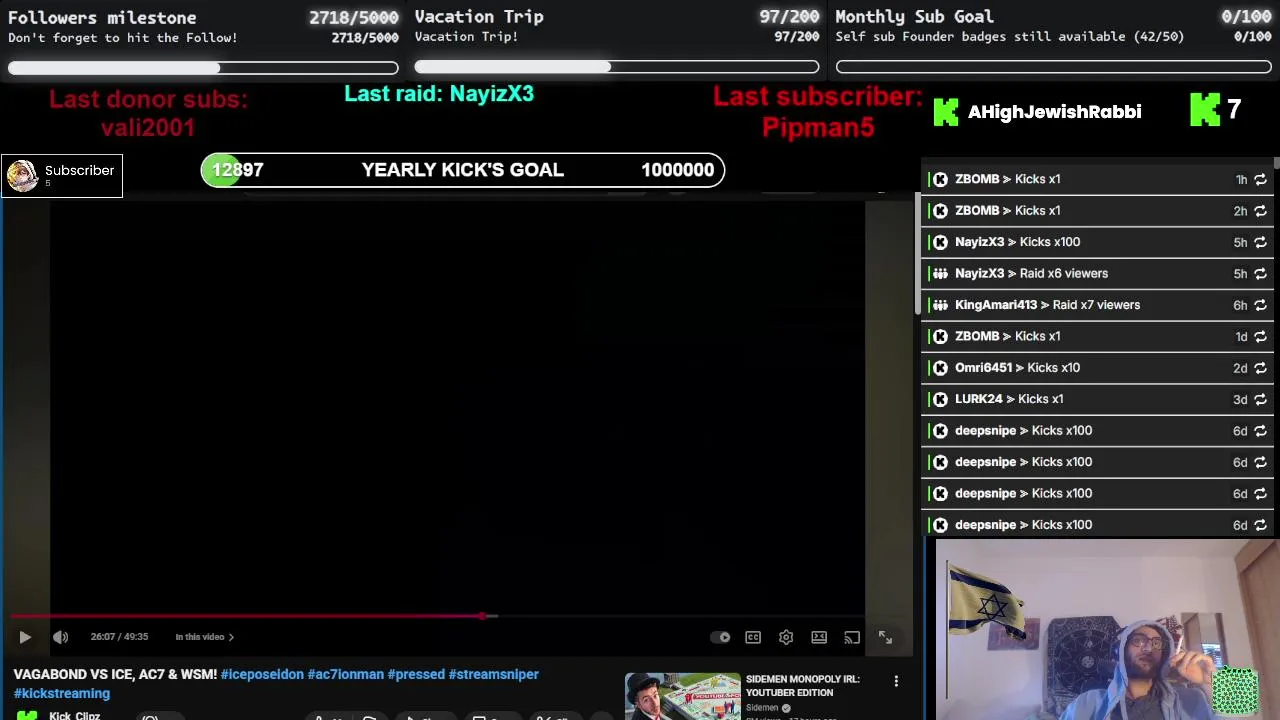
Task: Click the 1000000 yearly goal target
Action: (677, 170)
